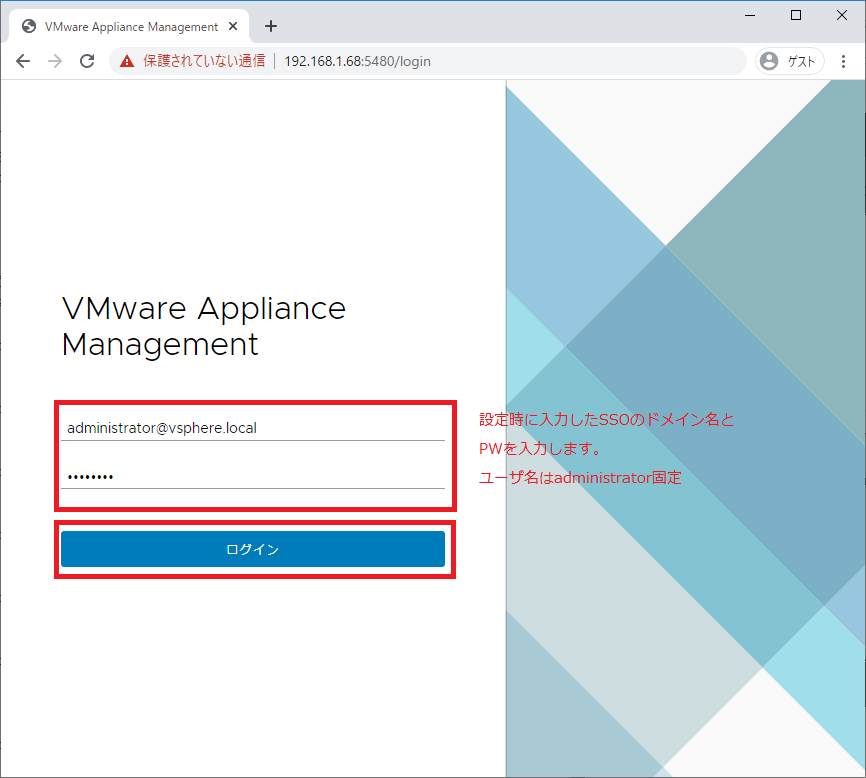Go back using the browser back arrow
This screenshot has width=866, height=778.
[23, 61]
